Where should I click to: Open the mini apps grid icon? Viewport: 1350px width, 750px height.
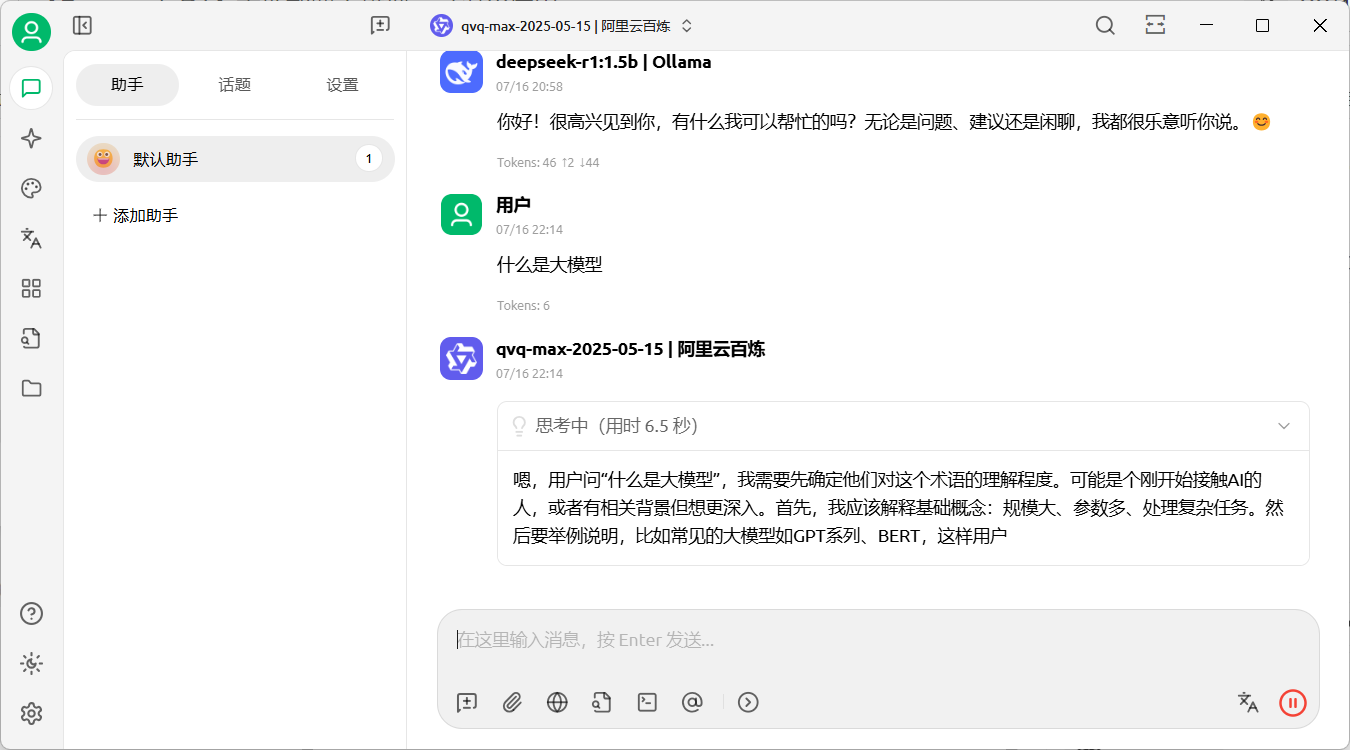(x=31, y=288)
